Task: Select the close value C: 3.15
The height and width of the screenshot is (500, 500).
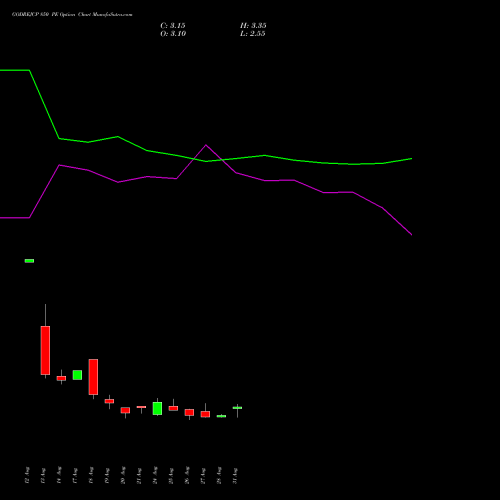Action: click(173, 26)
